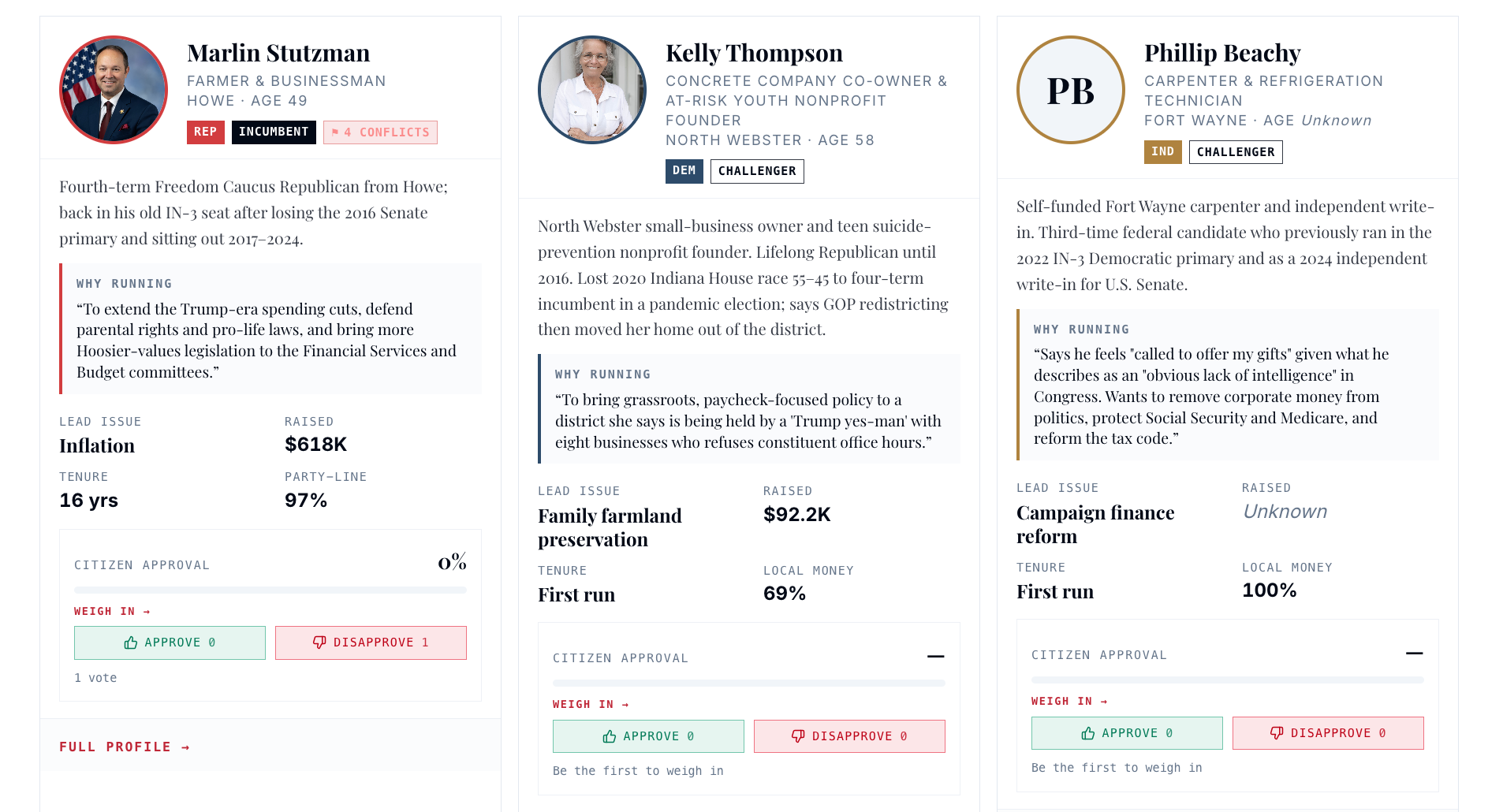Click thumbs-down icon on Kelly Thompson's Disapprove
This screenshot has height=812, width=1503.
point(798,736)
